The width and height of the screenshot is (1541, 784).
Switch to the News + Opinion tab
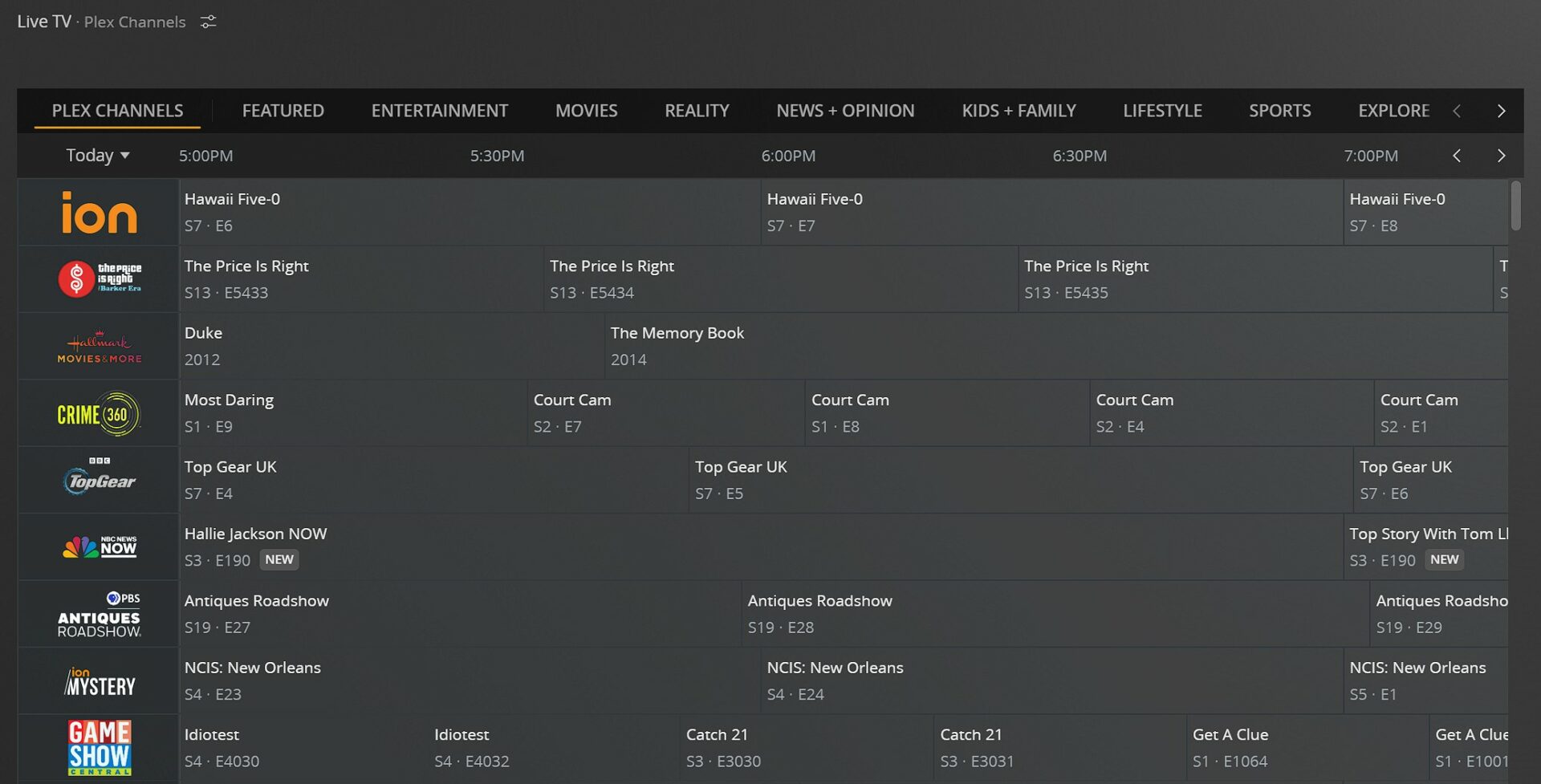click(x=845, y=111)
